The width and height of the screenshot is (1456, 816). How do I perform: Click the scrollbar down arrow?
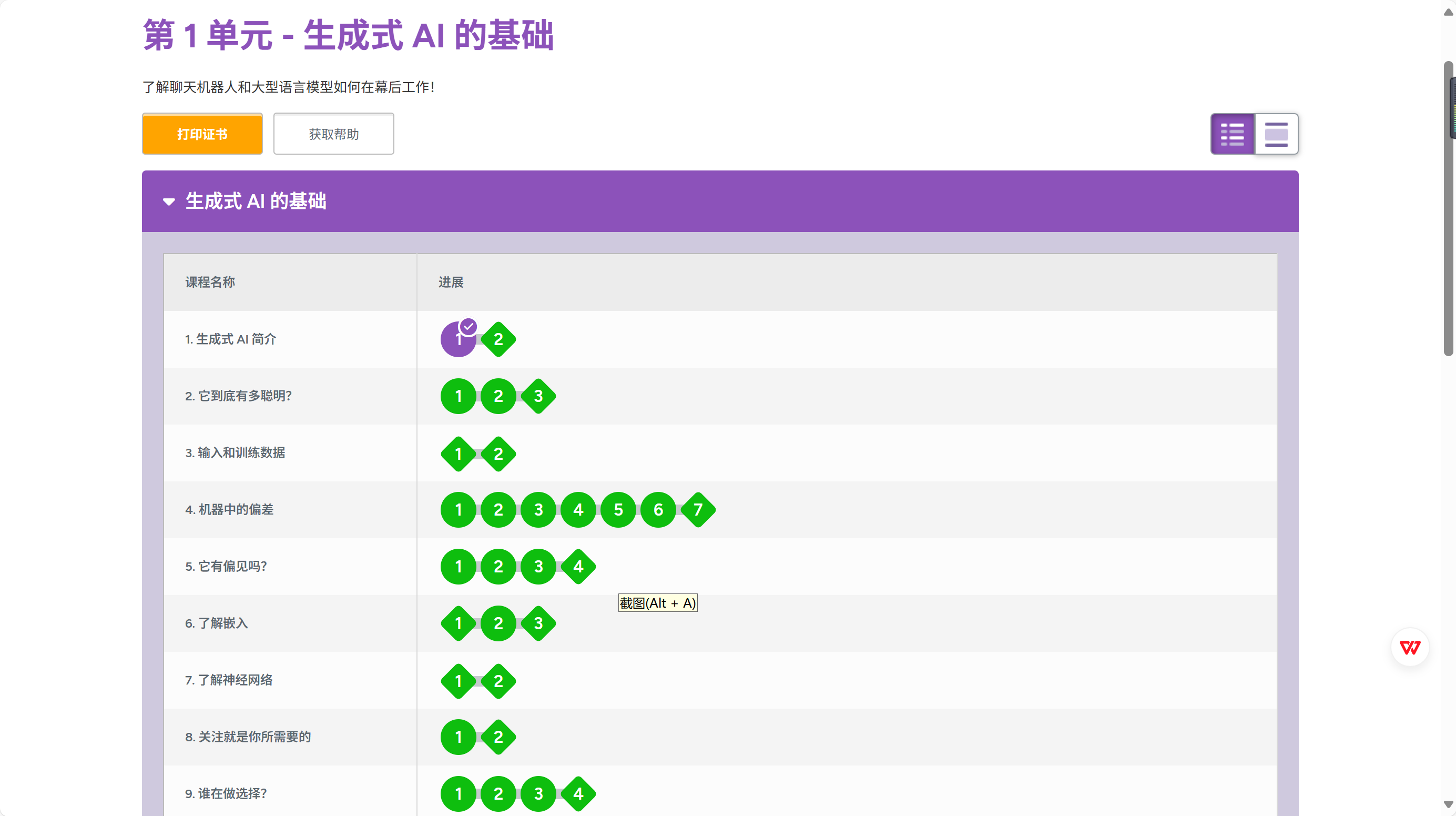[x=1448, y=803]
